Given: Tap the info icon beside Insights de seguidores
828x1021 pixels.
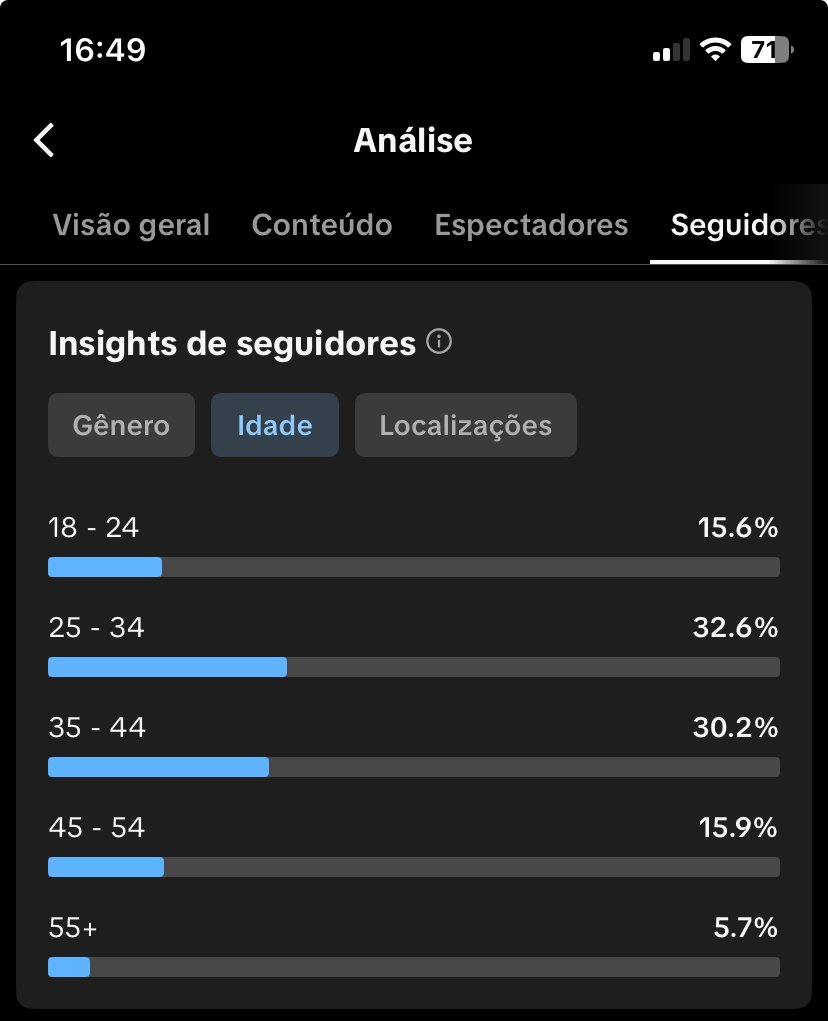Looking at the screenshot, I should pos(438,343).
